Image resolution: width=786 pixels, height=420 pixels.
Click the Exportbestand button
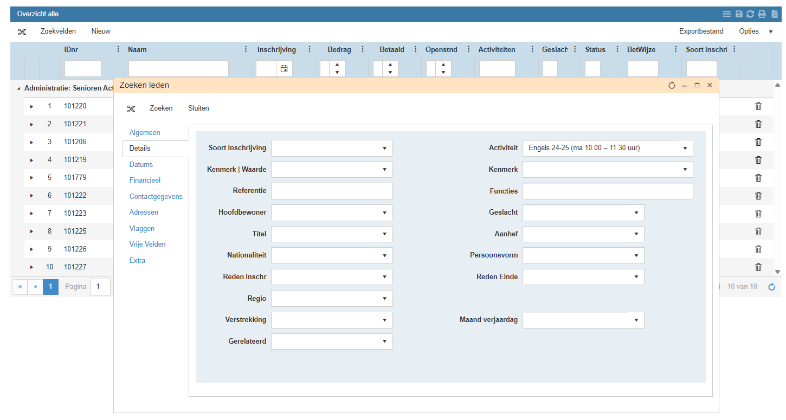pos(700,32)
